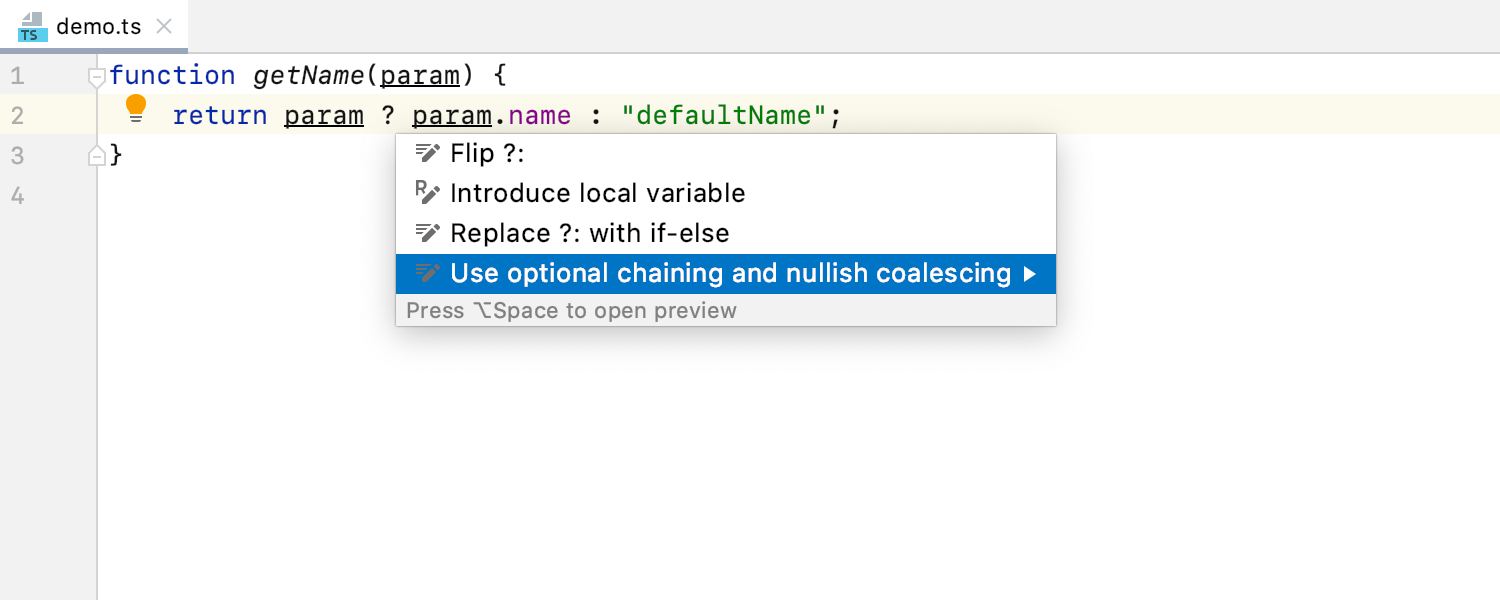Viewport: 1500px width, 600px height.
Task: Close the demo.ts tab
Action: (165, 27)
